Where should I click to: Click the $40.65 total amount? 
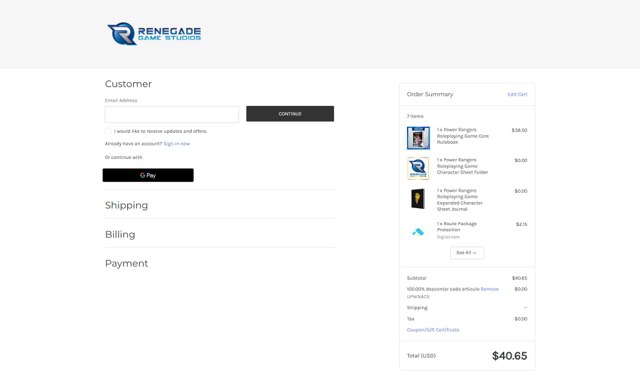tap(509, 356)
